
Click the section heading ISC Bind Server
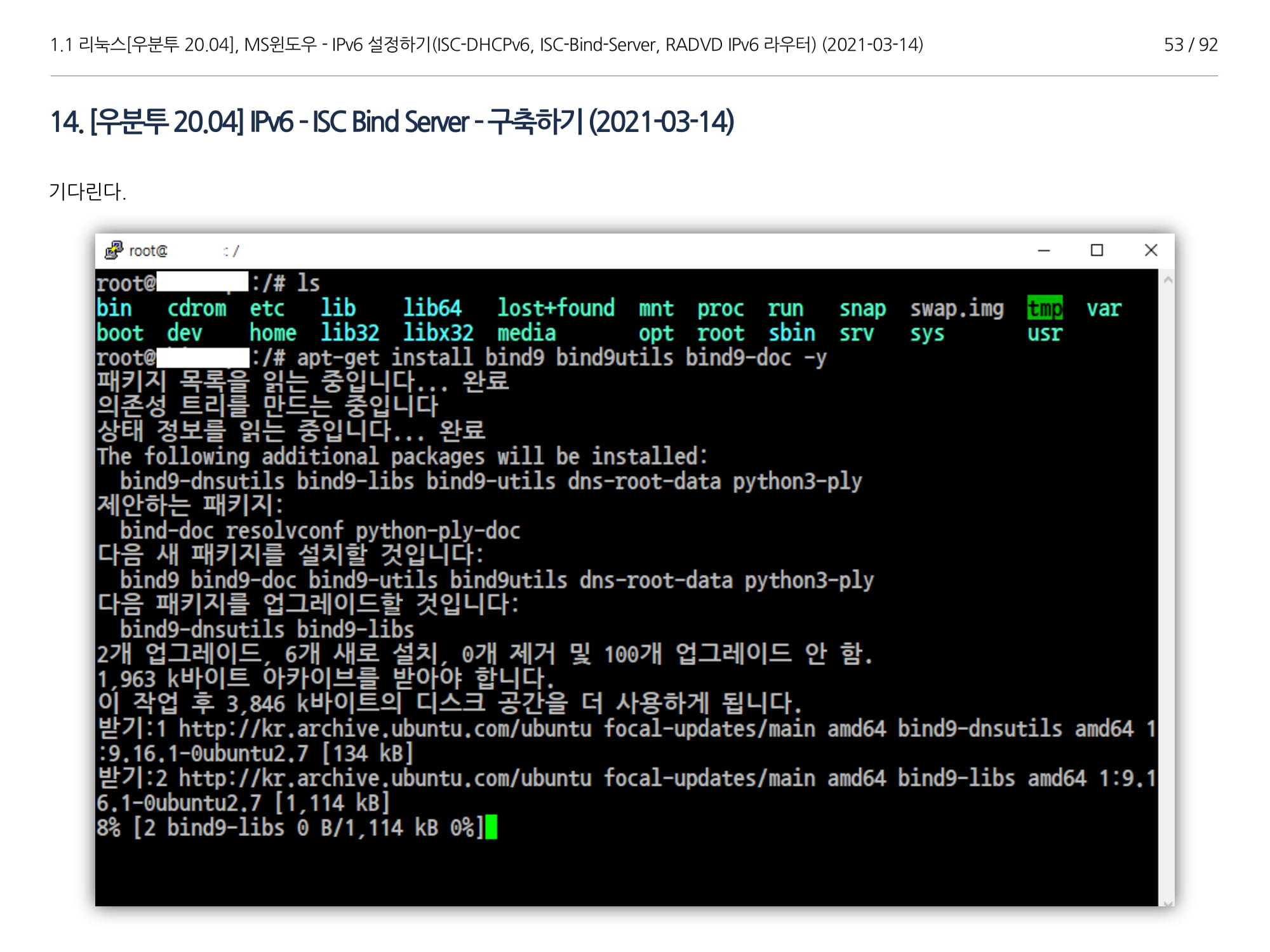[x=392, y=122]
